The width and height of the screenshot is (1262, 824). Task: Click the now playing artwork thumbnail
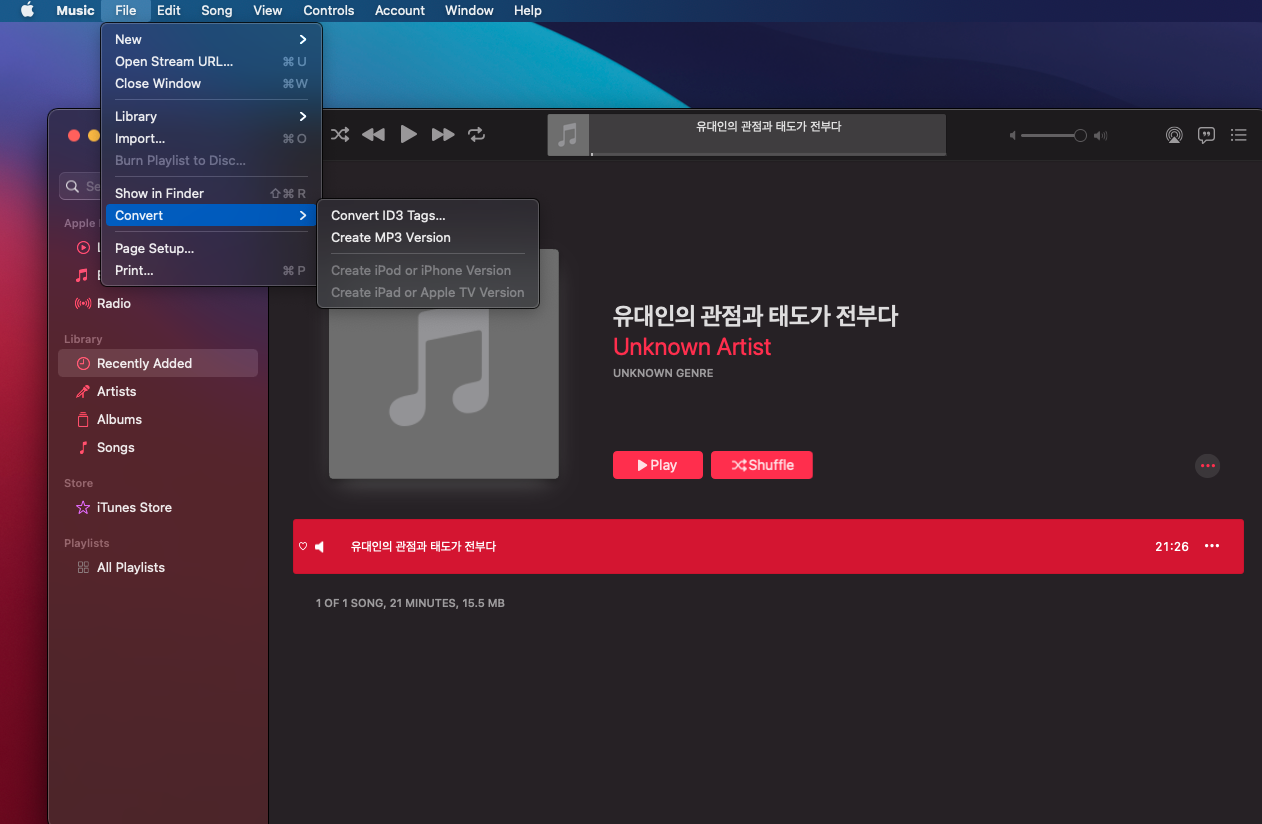coord(568,135)
